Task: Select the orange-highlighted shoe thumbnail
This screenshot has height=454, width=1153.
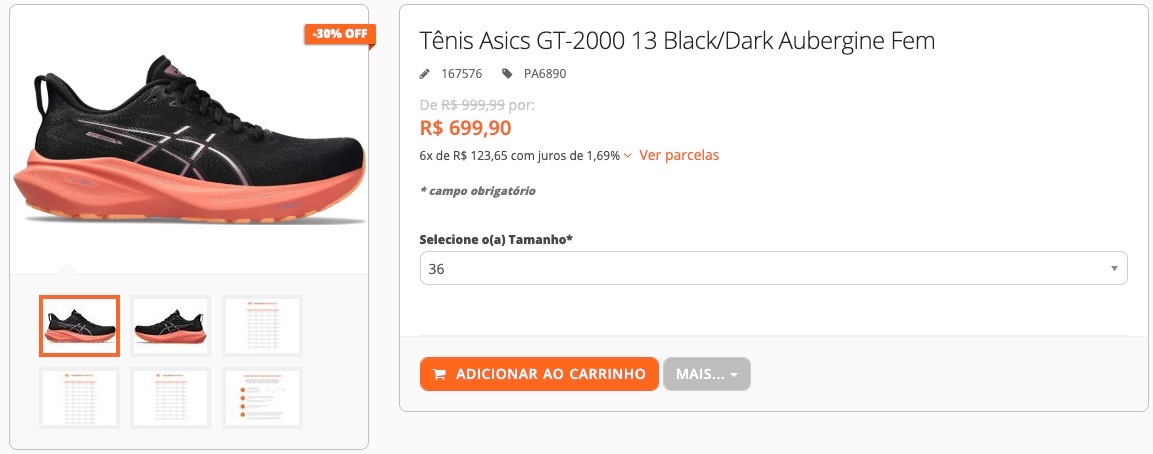Action: pos(80,326)
